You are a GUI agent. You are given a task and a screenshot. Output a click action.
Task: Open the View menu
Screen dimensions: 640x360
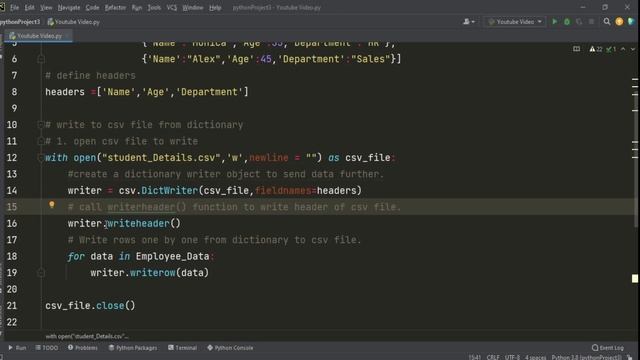click(46, 7)
